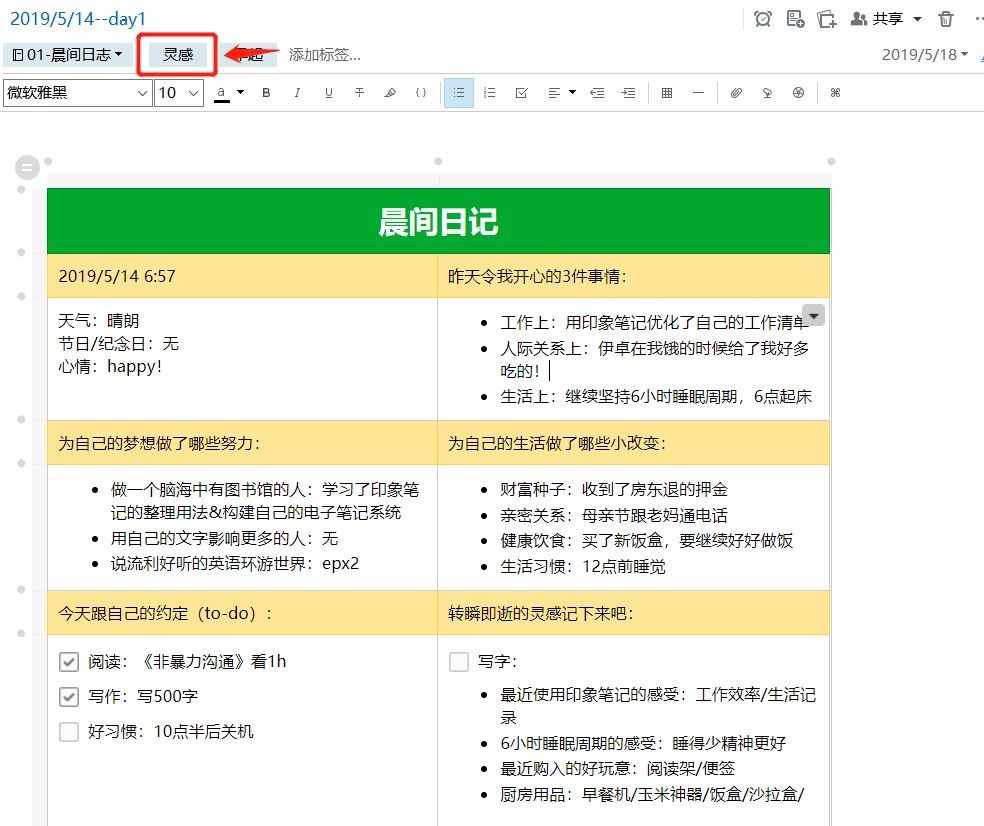Toggle bold formatting in toolbar
Screen dimensions: 984x826
coord(266,93)
